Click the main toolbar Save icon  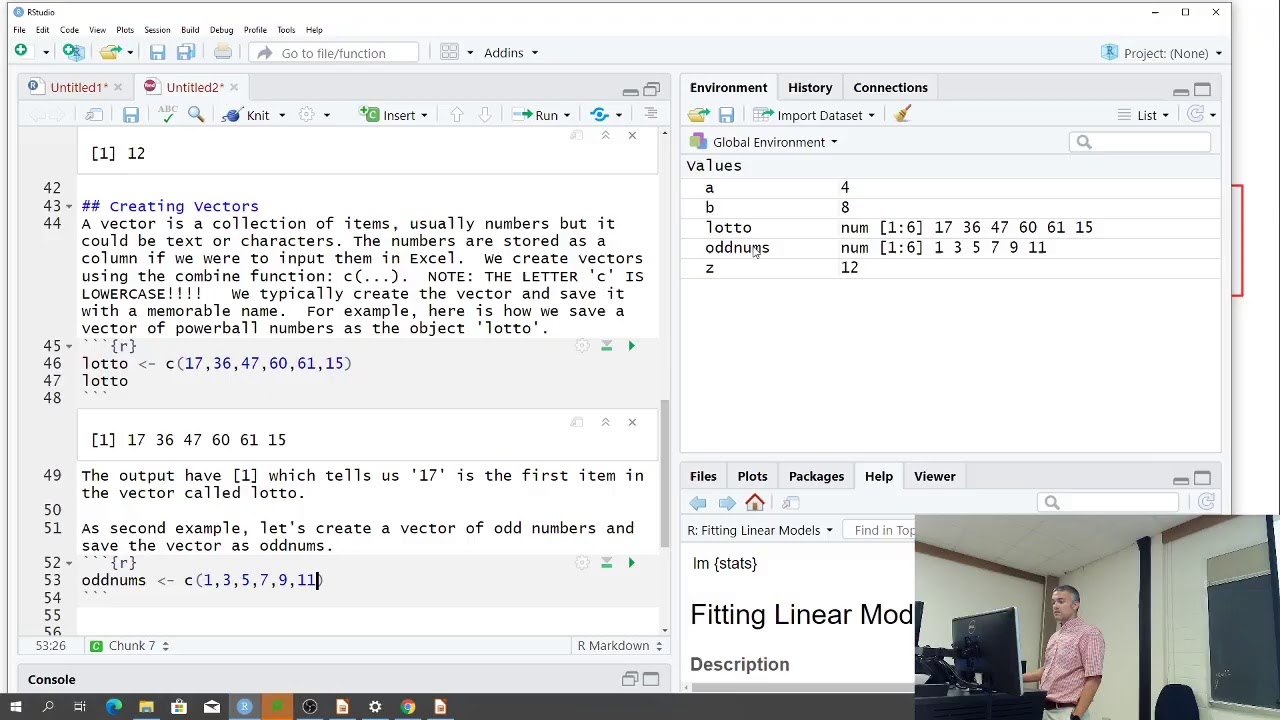(x=157, y=52)
